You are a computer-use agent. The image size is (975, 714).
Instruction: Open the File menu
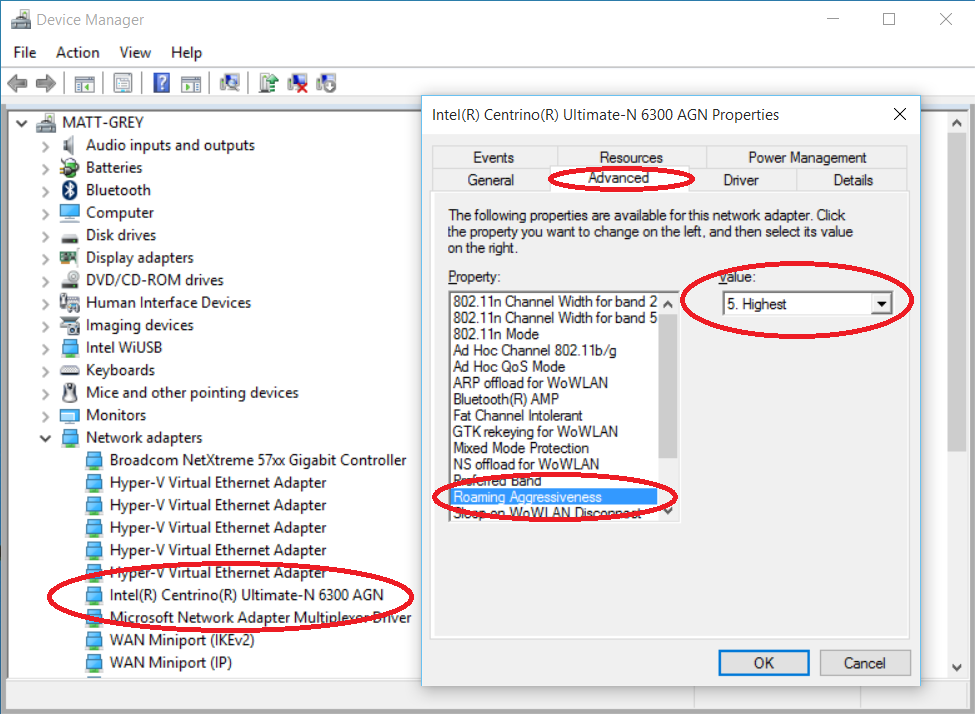point(25,53)
